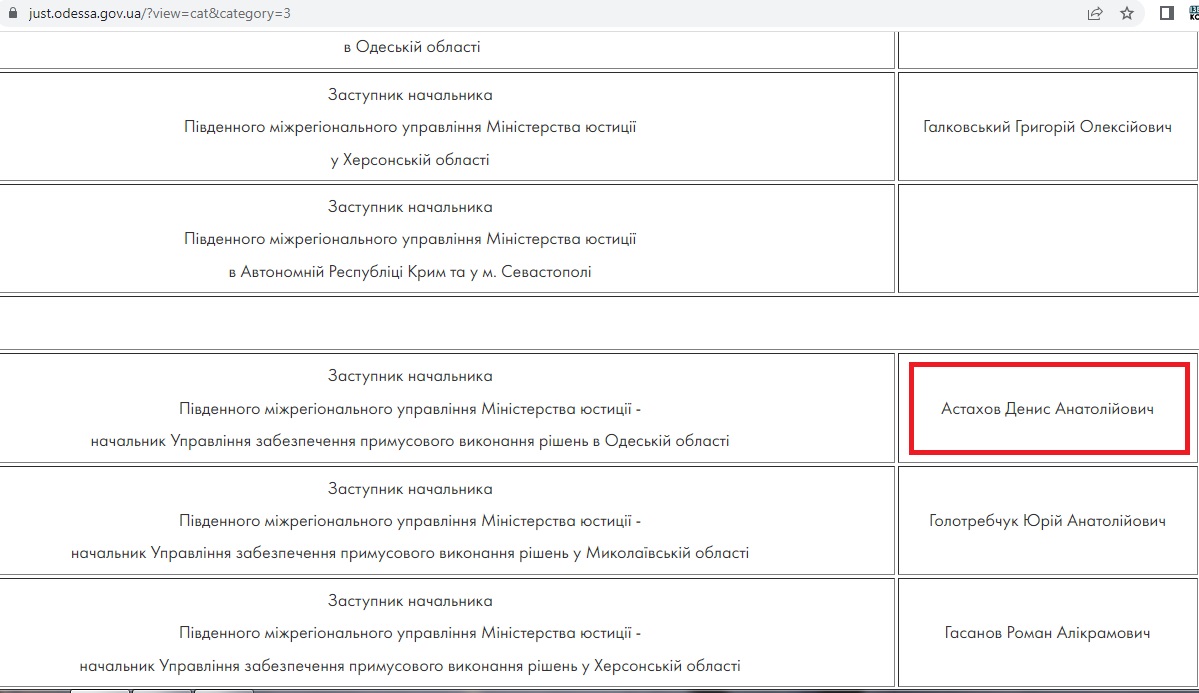The height and width of the screenshot is (693, 1199).
Task: Click 'Заступник начальника' in the Галковський row
Action: pyautogui.click(x=410, y=95)
